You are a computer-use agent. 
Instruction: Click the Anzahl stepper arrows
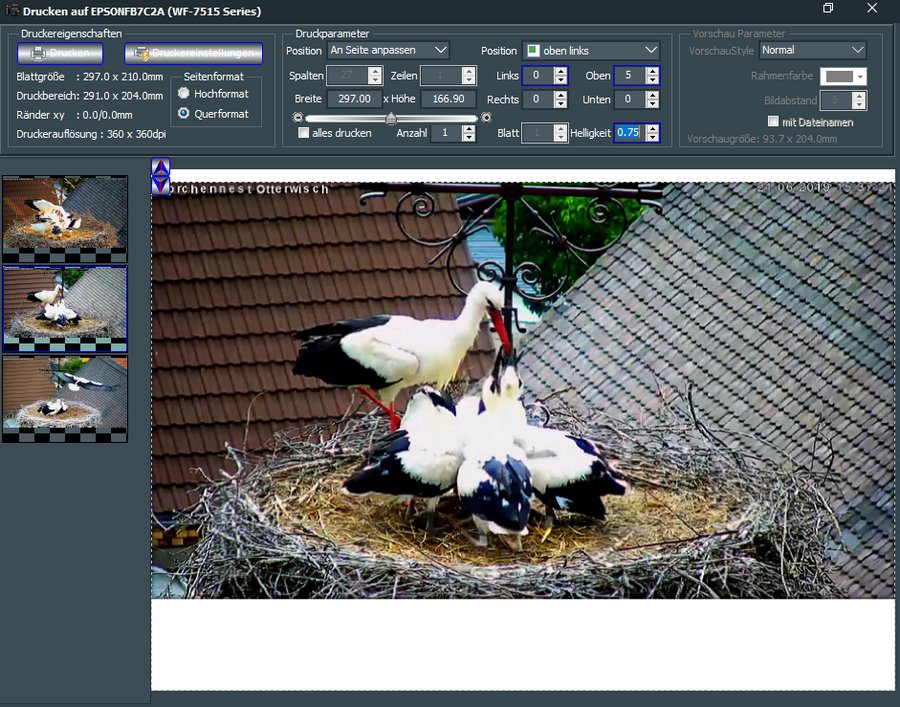468,133
